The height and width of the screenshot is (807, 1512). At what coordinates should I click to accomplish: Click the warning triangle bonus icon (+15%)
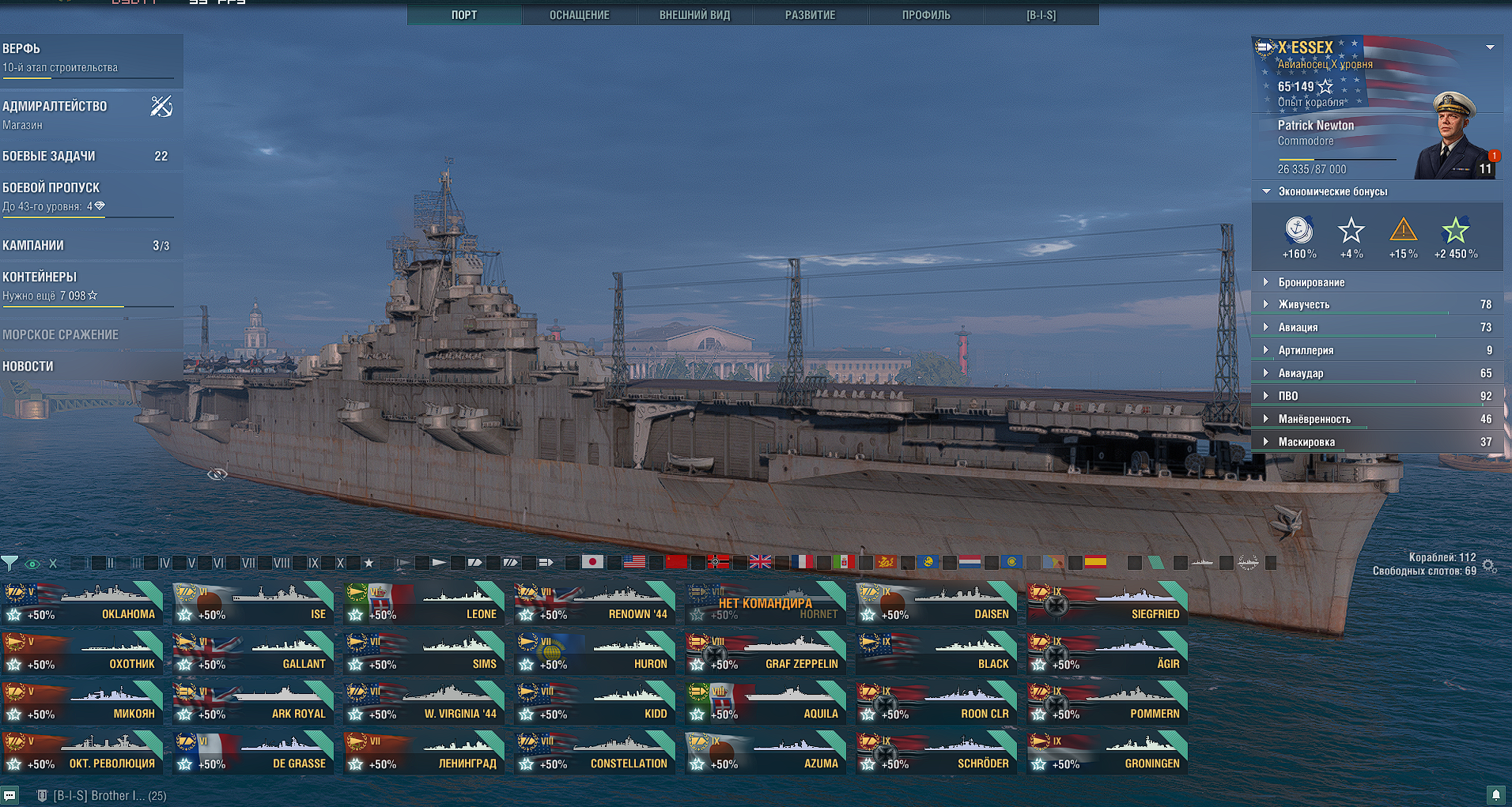click(x=1404, y=230)
